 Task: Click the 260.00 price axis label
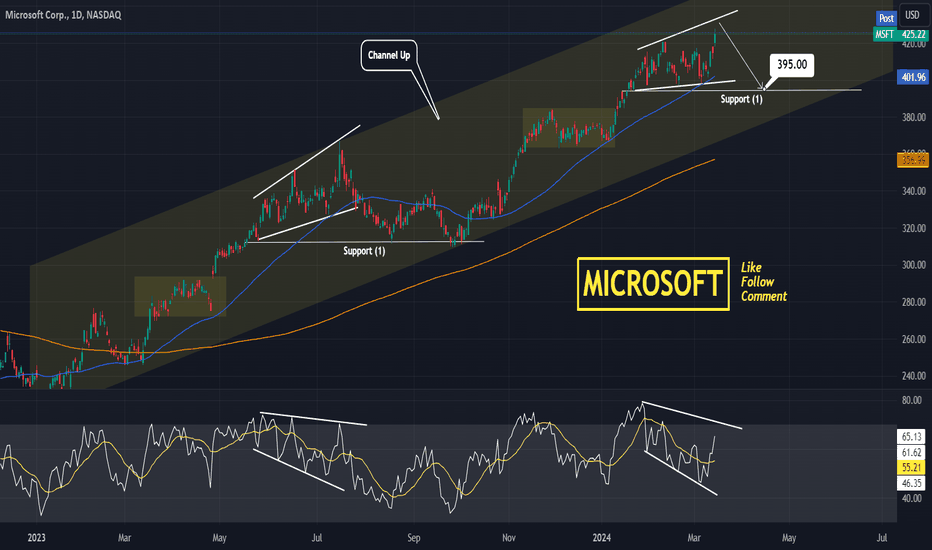(914, 339)
